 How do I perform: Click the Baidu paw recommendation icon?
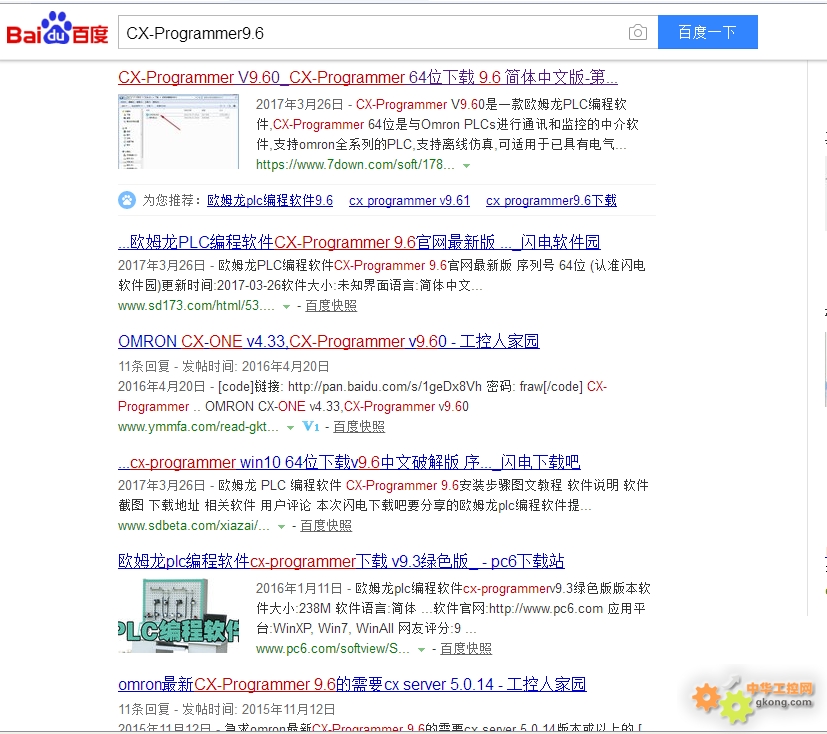(127, 200)
